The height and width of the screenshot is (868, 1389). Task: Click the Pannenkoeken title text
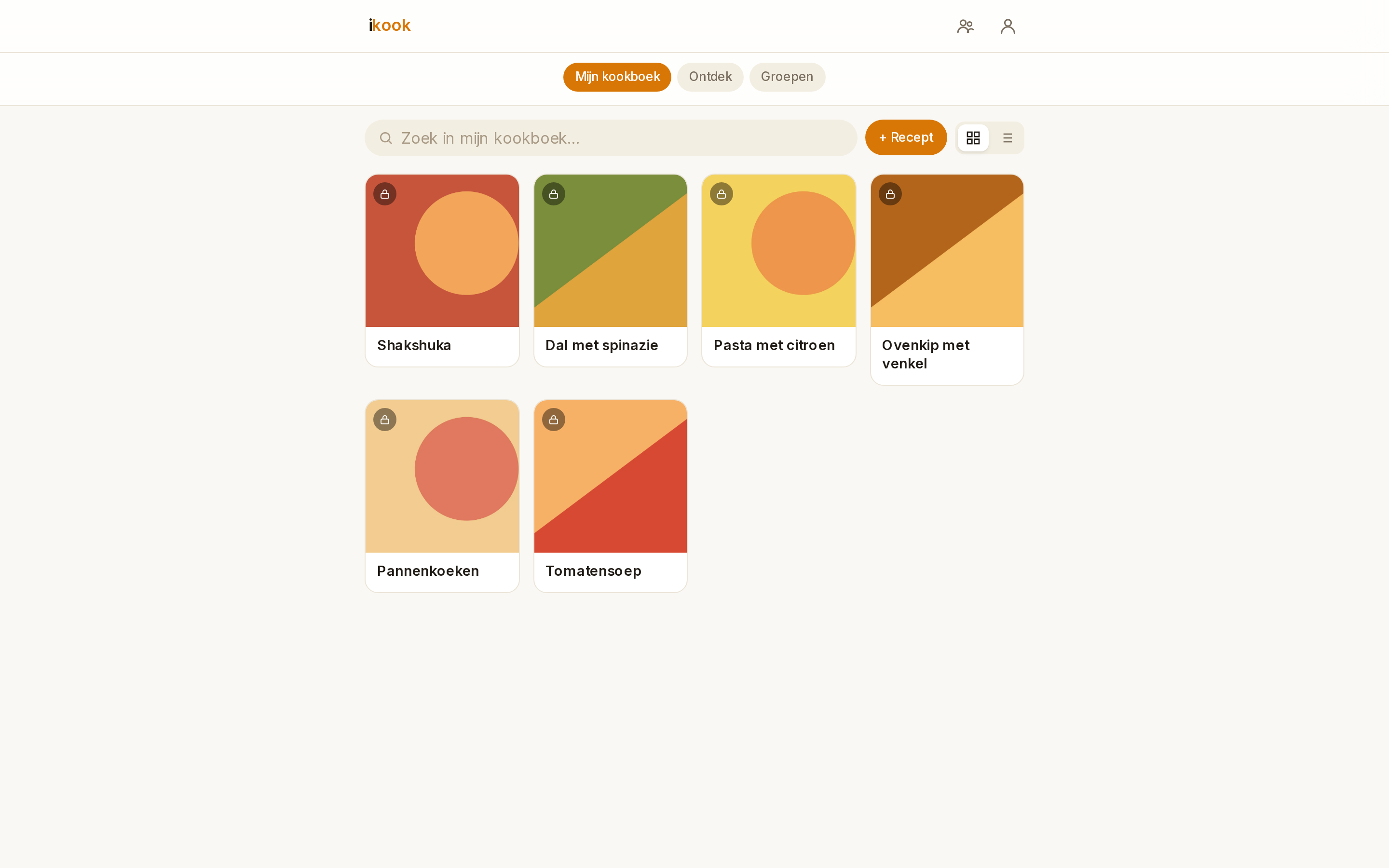(x=428, y=571)
